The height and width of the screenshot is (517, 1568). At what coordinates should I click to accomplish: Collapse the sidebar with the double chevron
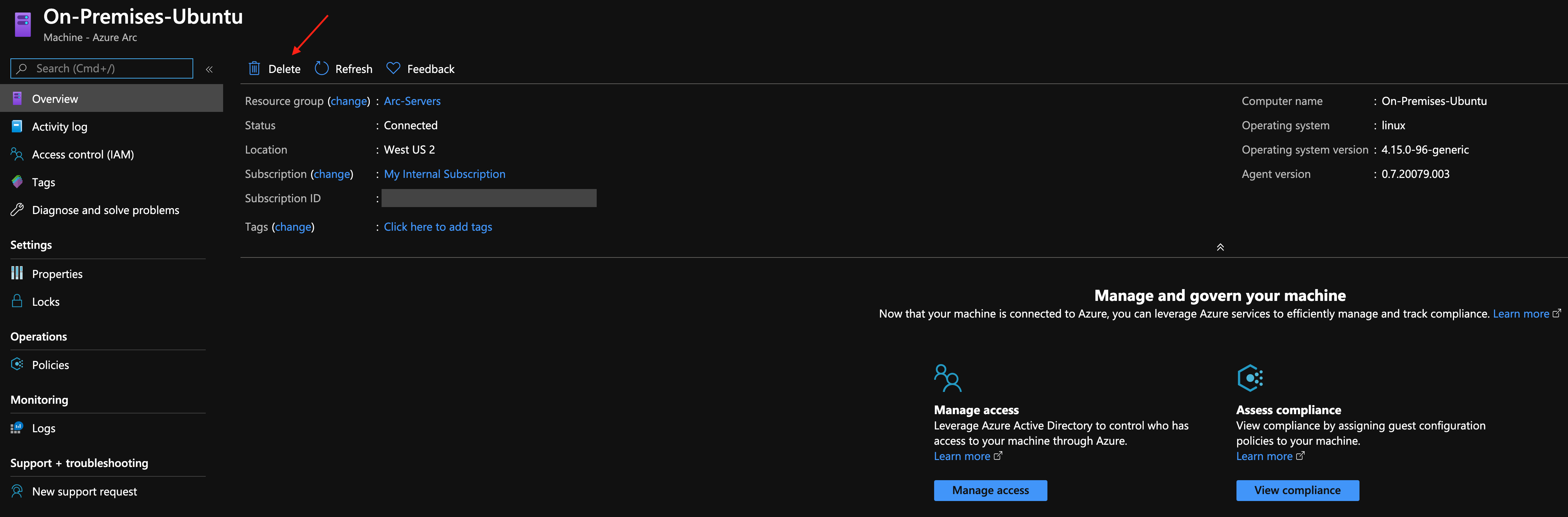coord(210,69)
